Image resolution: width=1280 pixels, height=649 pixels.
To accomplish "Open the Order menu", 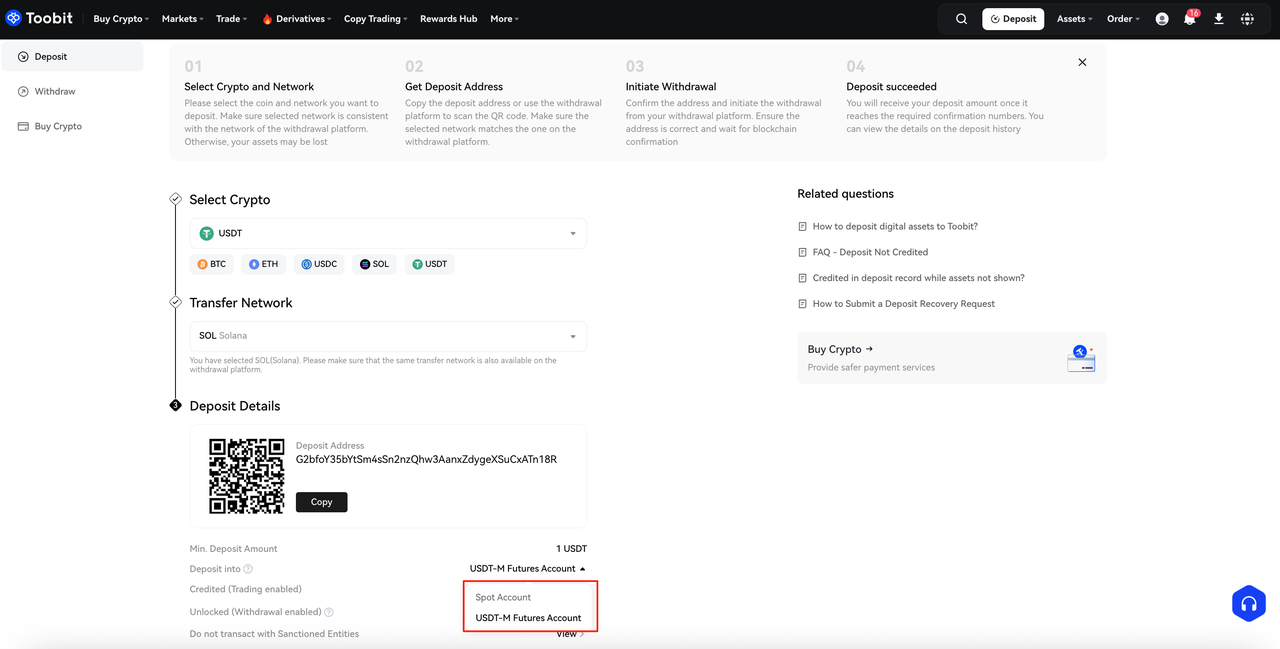I will [x=1123, y=19].
